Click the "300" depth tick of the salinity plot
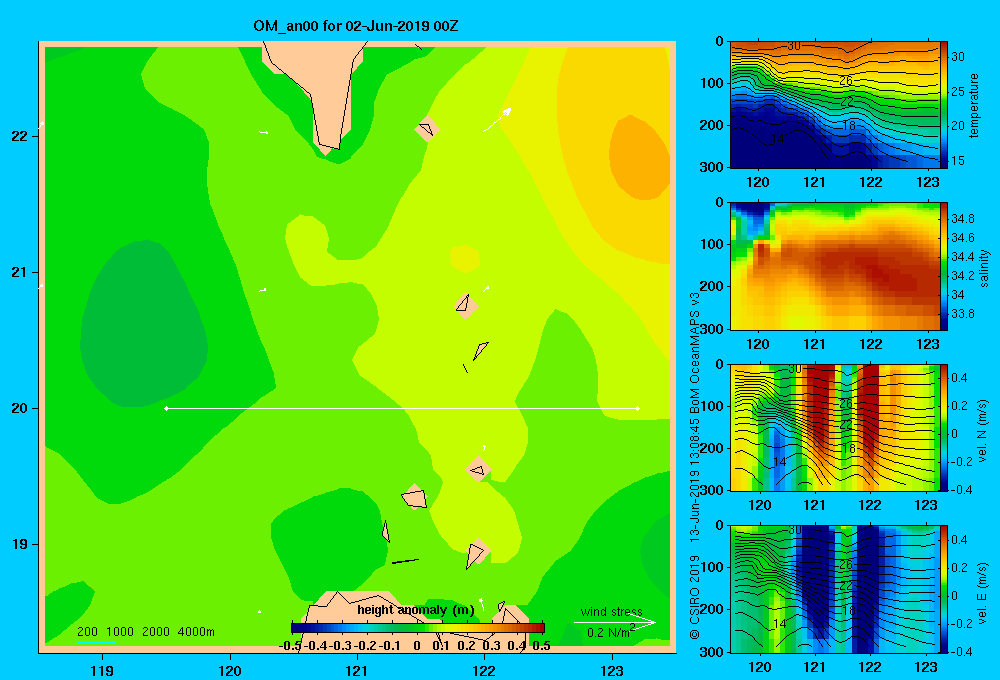 point(714,329)
